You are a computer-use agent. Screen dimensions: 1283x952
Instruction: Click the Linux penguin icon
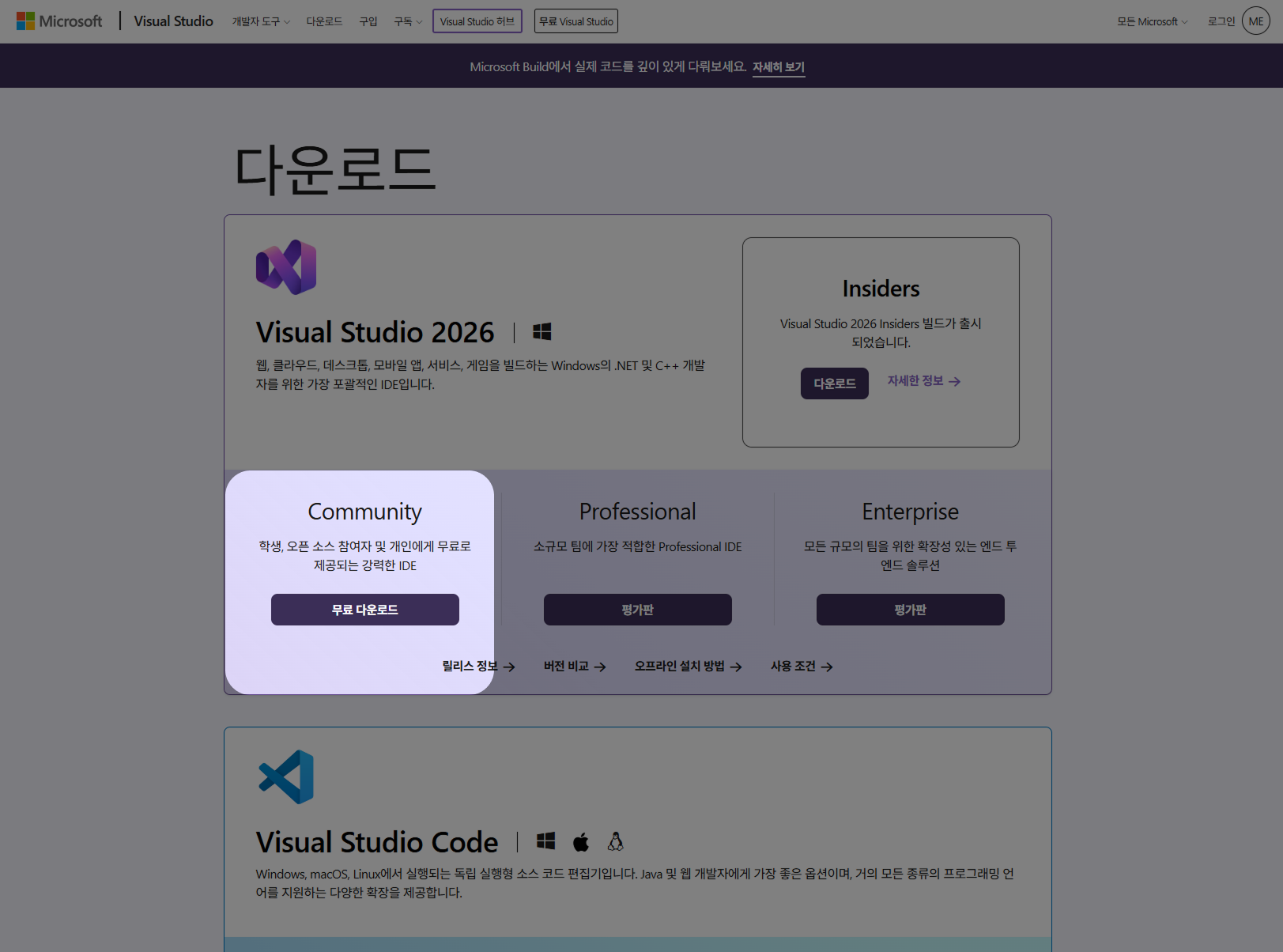tap(616, 841)
